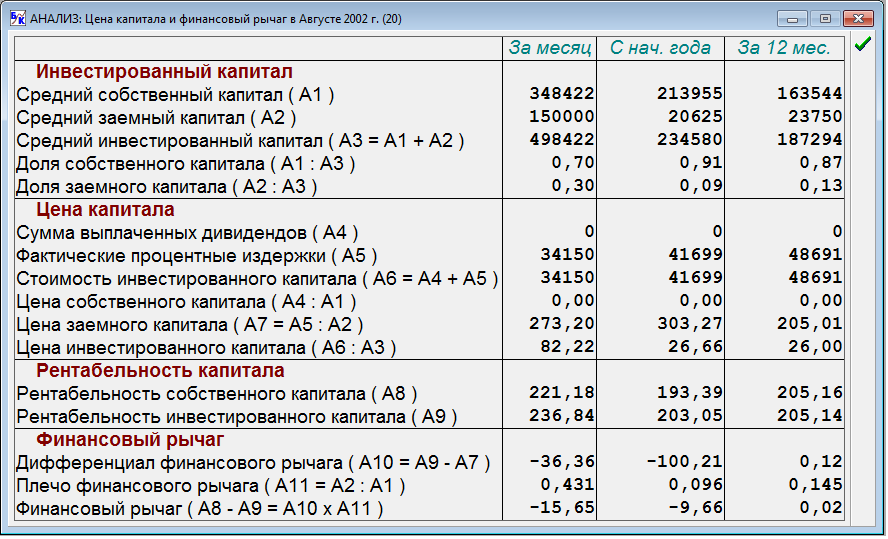The width and height of the screenshot is (888, 539).
Task: Select row 'Сумма выплаченных дивидендов ( A4 )'
Action: (x=429, y=233)
